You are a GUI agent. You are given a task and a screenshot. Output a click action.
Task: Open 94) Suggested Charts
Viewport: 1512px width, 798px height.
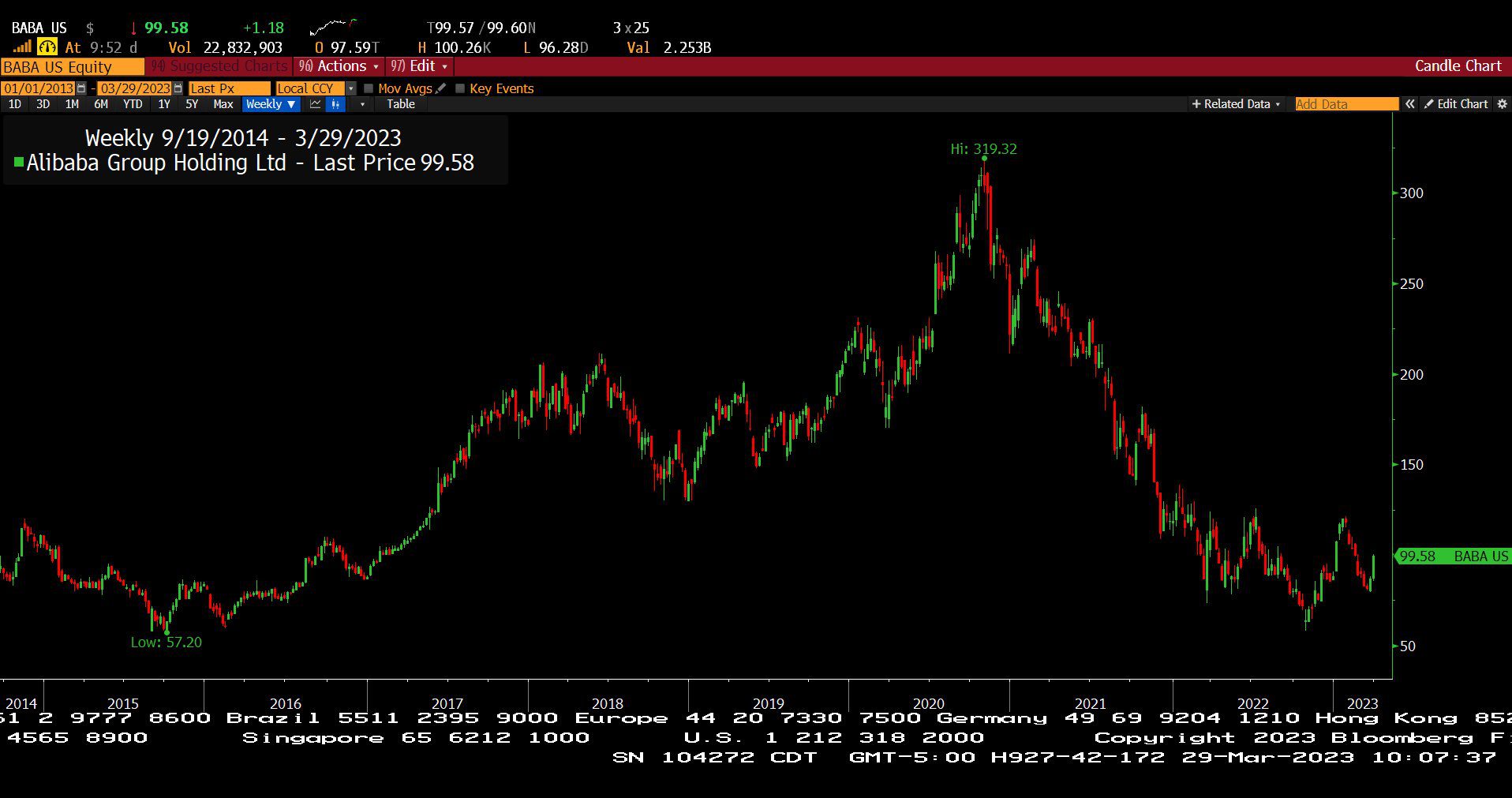pos(219,66)
